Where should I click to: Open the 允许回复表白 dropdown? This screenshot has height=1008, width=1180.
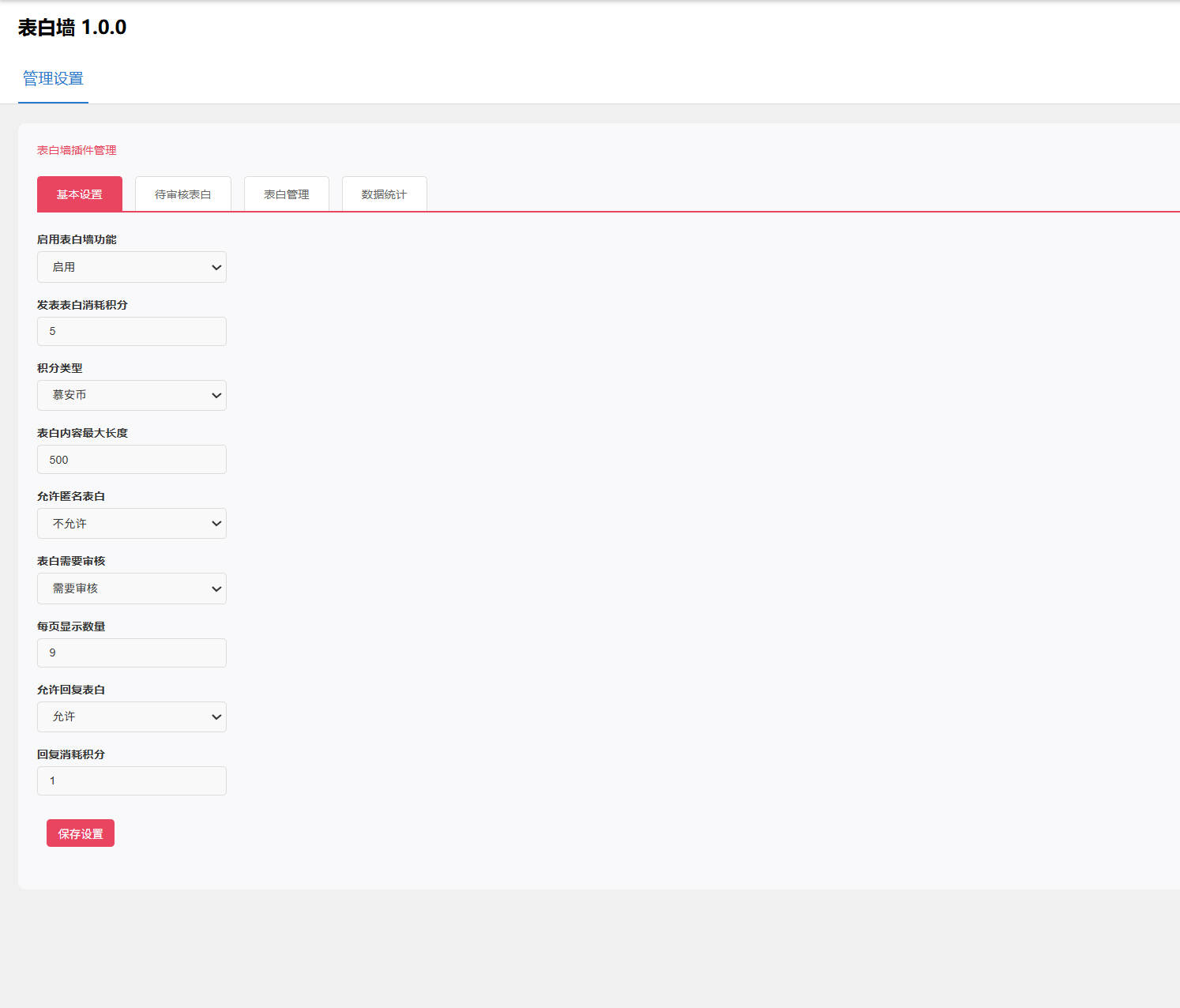coord(132,717)
